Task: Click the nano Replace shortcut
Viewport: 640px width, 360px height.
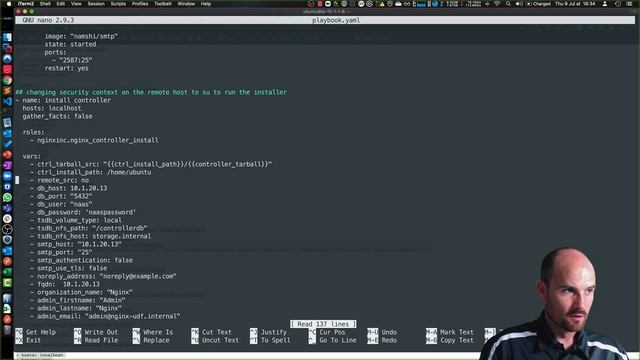Action: (x=151, y=340)
